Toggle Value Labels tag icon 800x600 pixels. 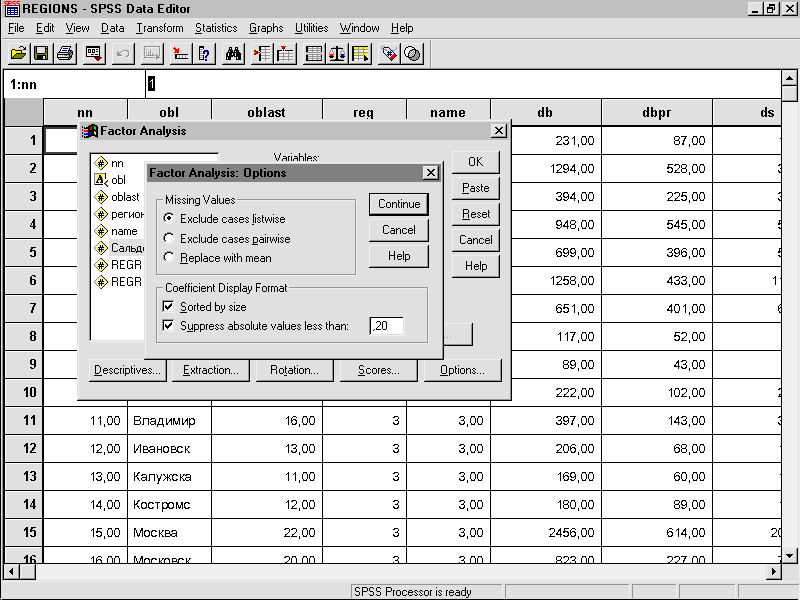[389, 54]
